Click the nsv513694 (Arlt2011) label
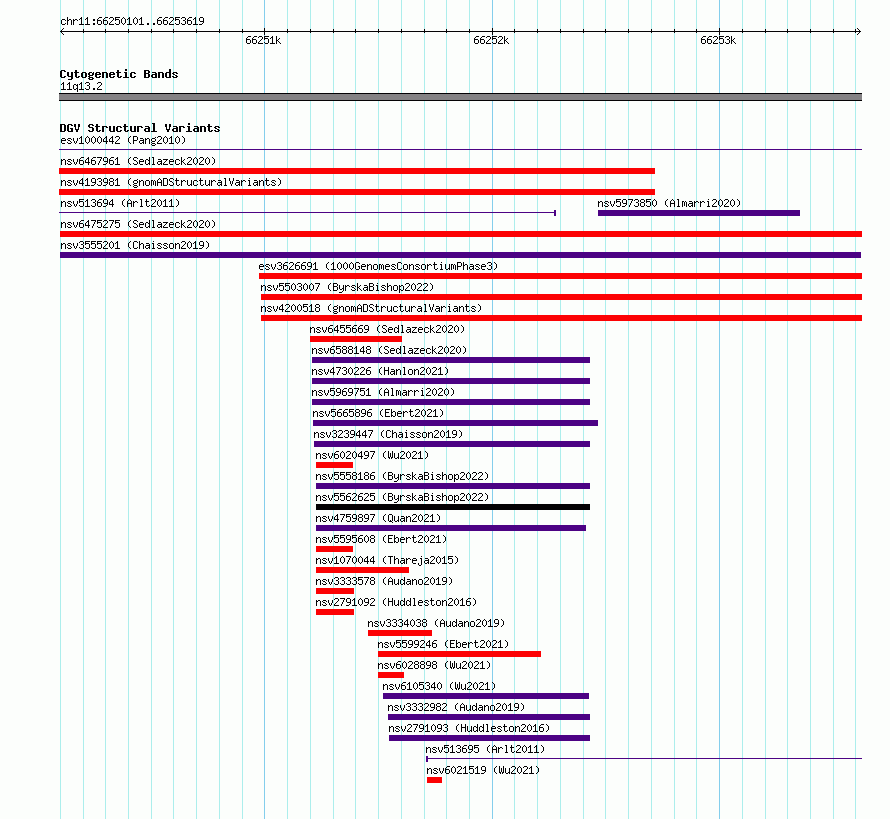The width and height of the screenshot is (890, 819). tap(120, 203)
